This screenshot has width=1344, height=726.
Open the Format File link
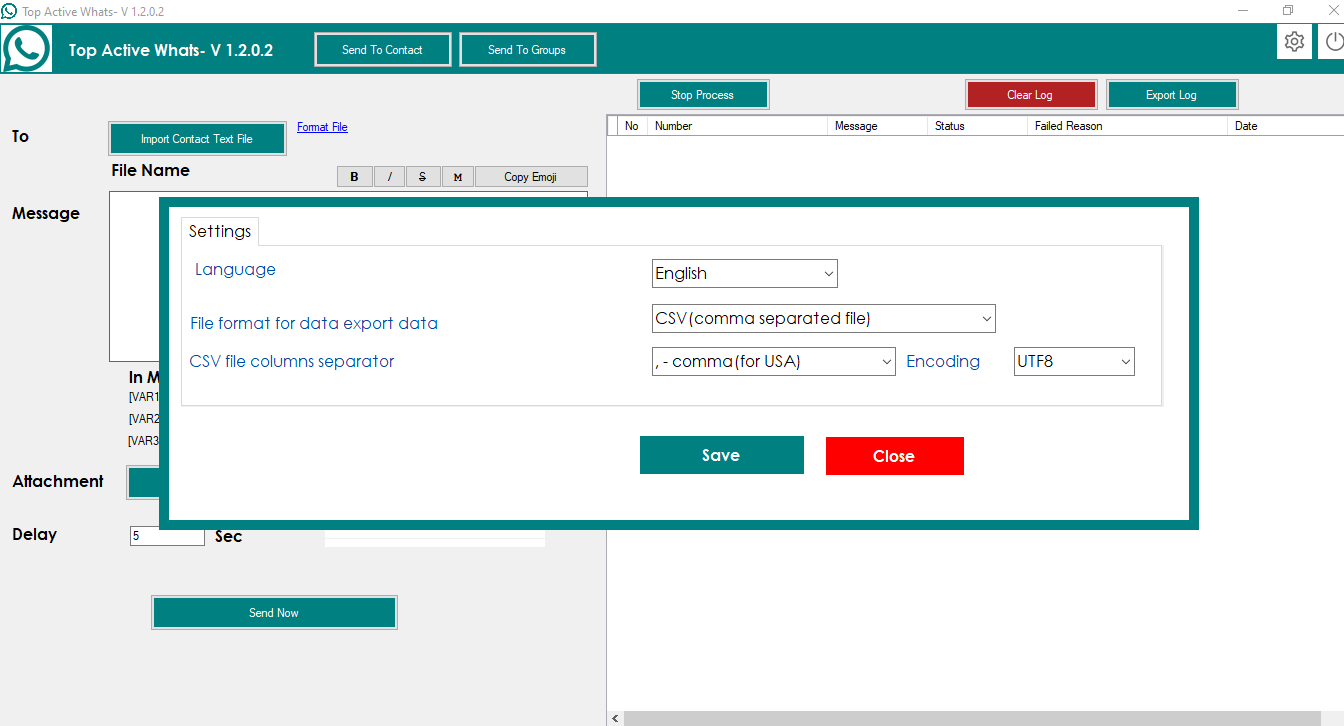(x=322, y=127)
